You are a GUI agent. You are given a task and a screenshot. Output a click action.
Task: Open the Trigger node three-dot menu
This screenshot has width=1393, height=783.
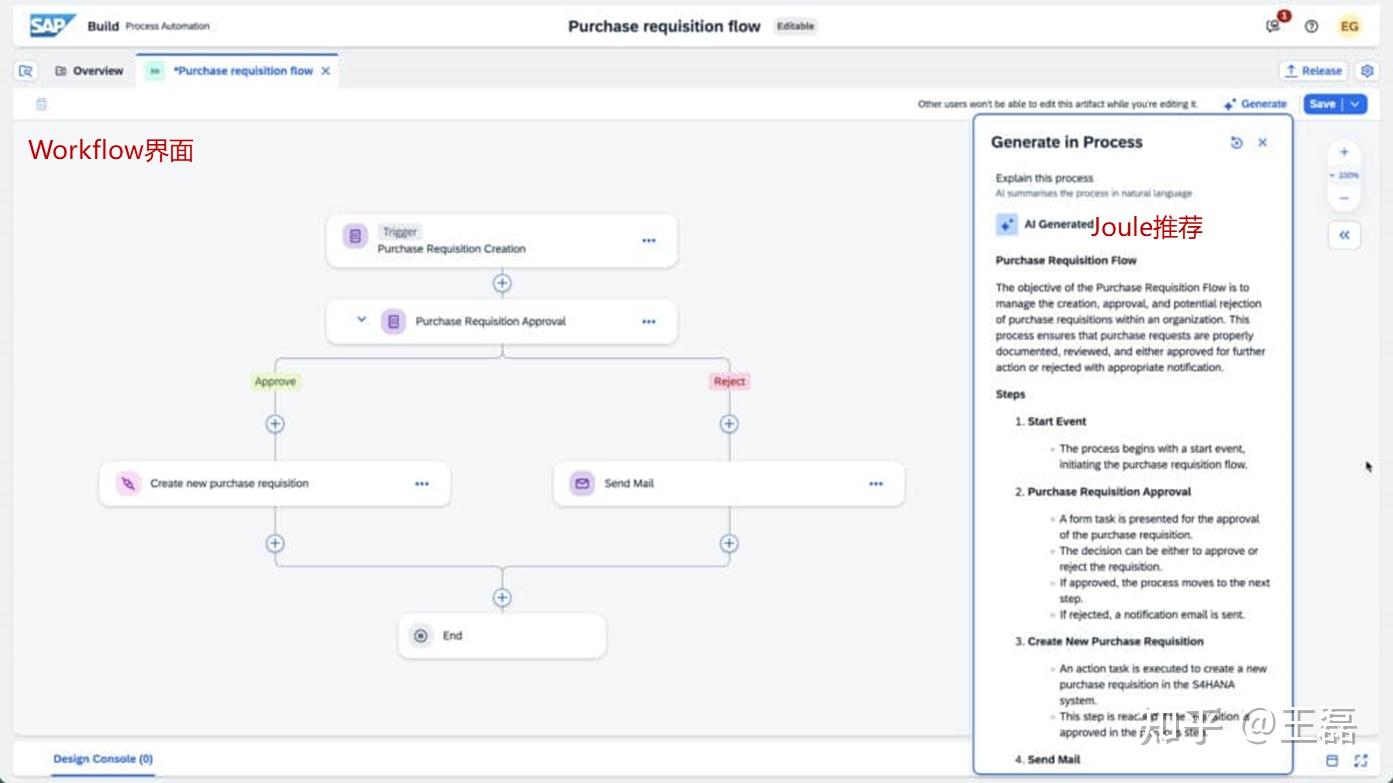coord(649,240)
